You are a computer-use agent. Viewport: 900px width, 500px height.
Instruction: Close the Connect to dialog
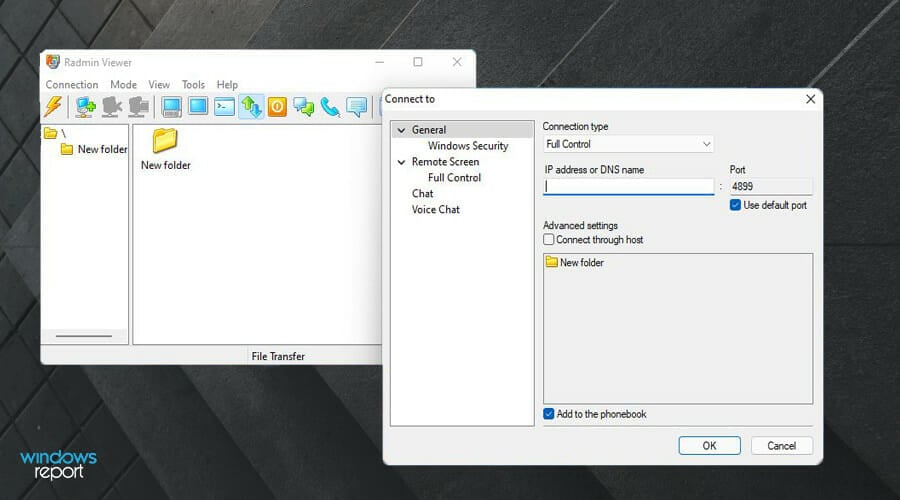pyautogui.click(x=810, y=99)
